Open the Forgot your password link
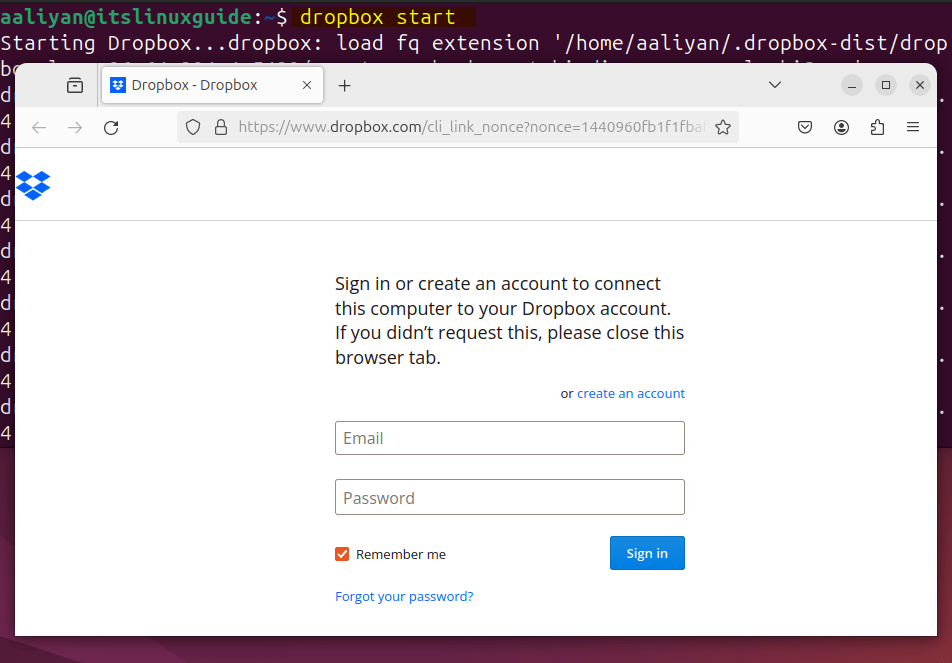The image size is (952, 663). click(x=404, y=596)
